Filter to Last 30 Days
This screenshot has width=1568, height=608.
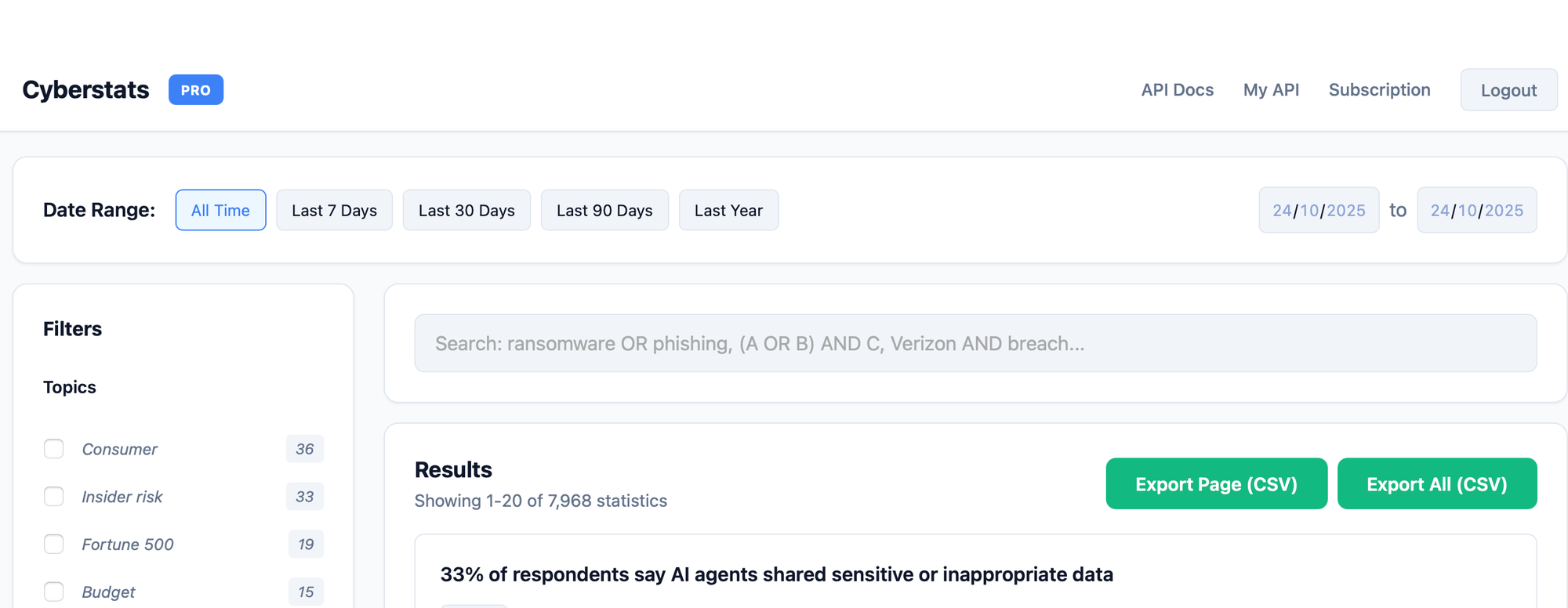(x=466, y=210)
